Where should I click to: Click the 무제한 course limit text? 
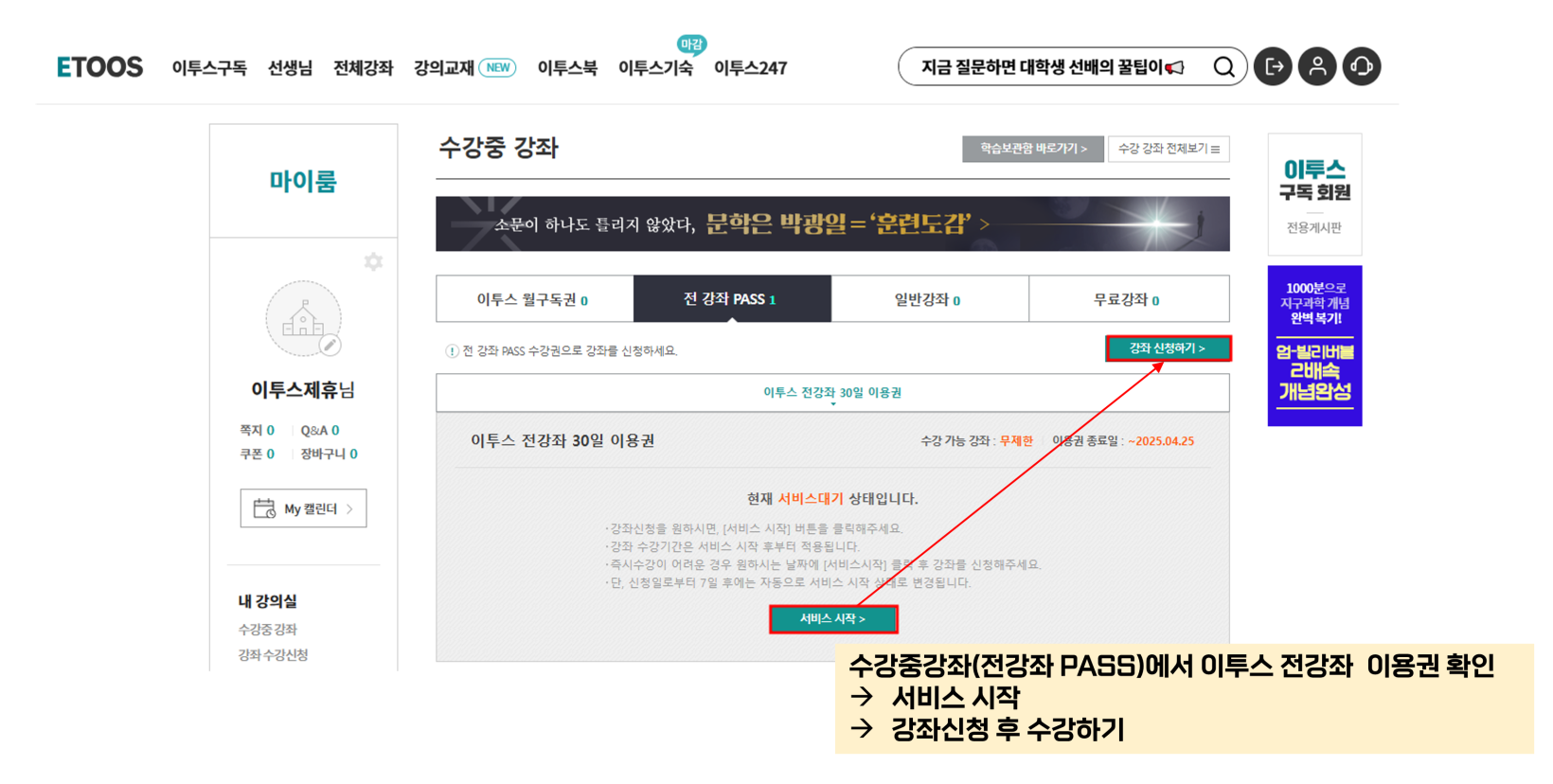click(1017, 441)
